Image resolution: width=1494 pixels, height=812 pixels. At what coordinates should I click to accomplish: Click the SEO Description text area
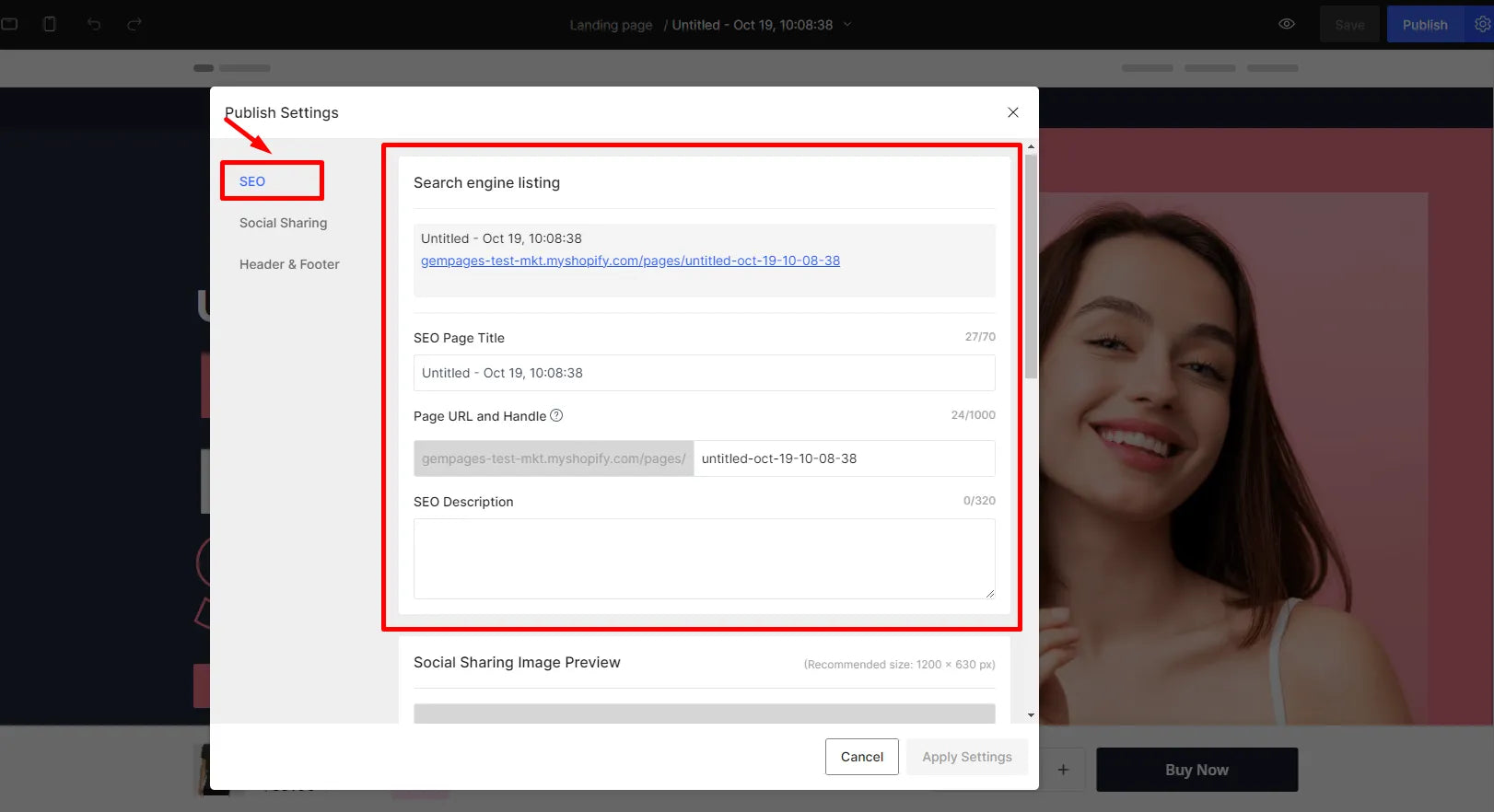pos(704,558)
